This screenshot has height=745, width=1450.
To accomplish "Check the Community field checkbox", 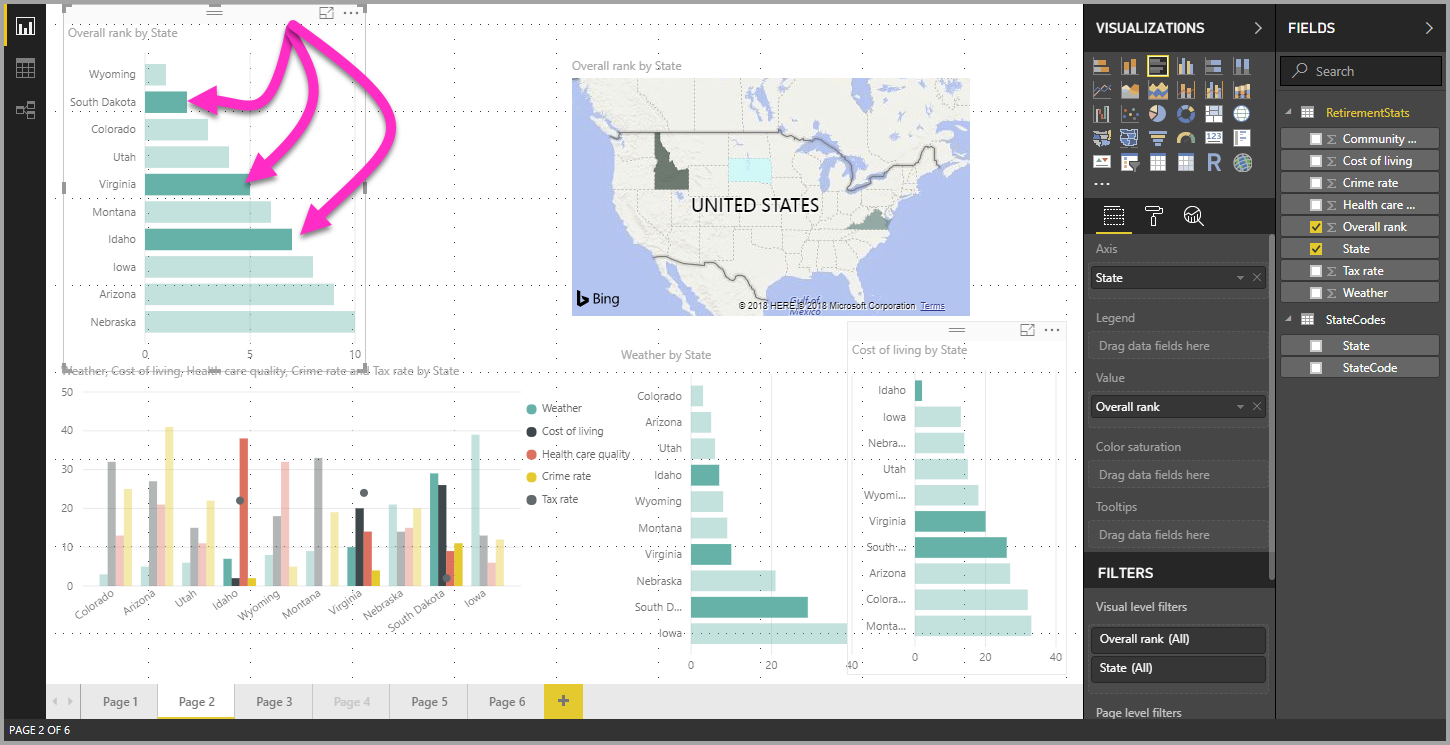I will point(1316,139).
